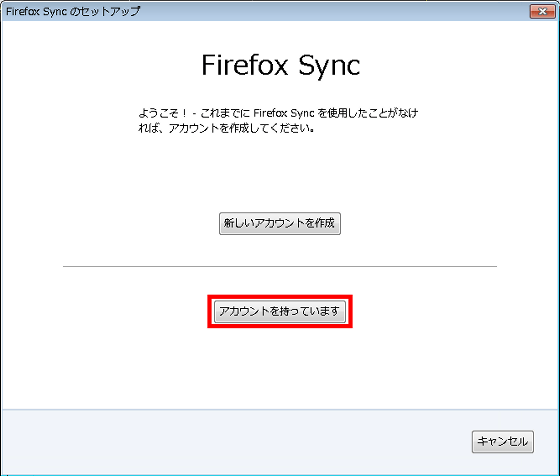560x476 pixels.
Task: Click the welcome line starting with ようこそ！
Action: (278, 113)
